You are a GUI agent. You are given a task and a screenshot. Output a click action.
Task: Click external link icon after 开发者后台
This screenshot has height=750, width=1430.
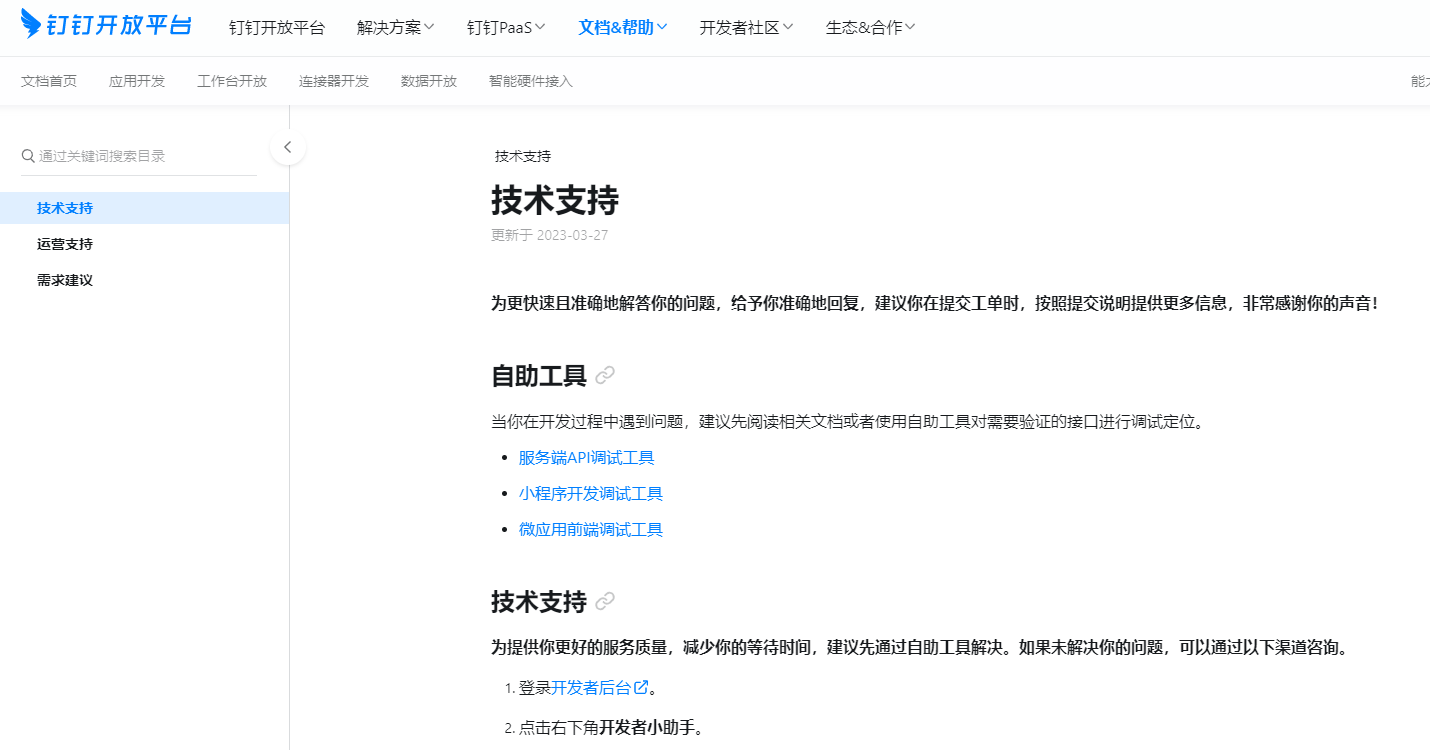(641, 687)
